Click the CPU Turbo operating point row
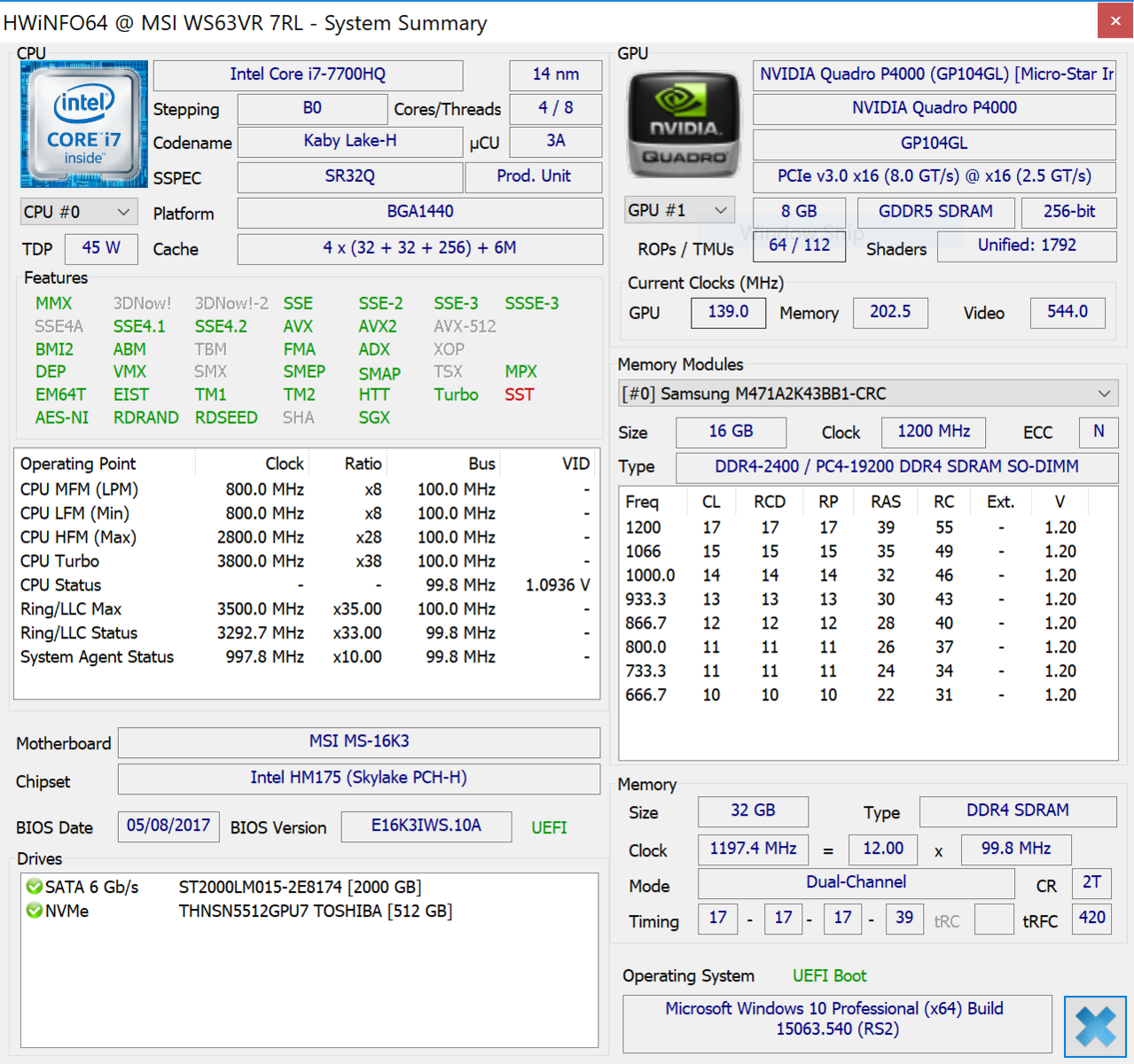The width and height of the screenshot is (1134, 1064). (301, 561)
